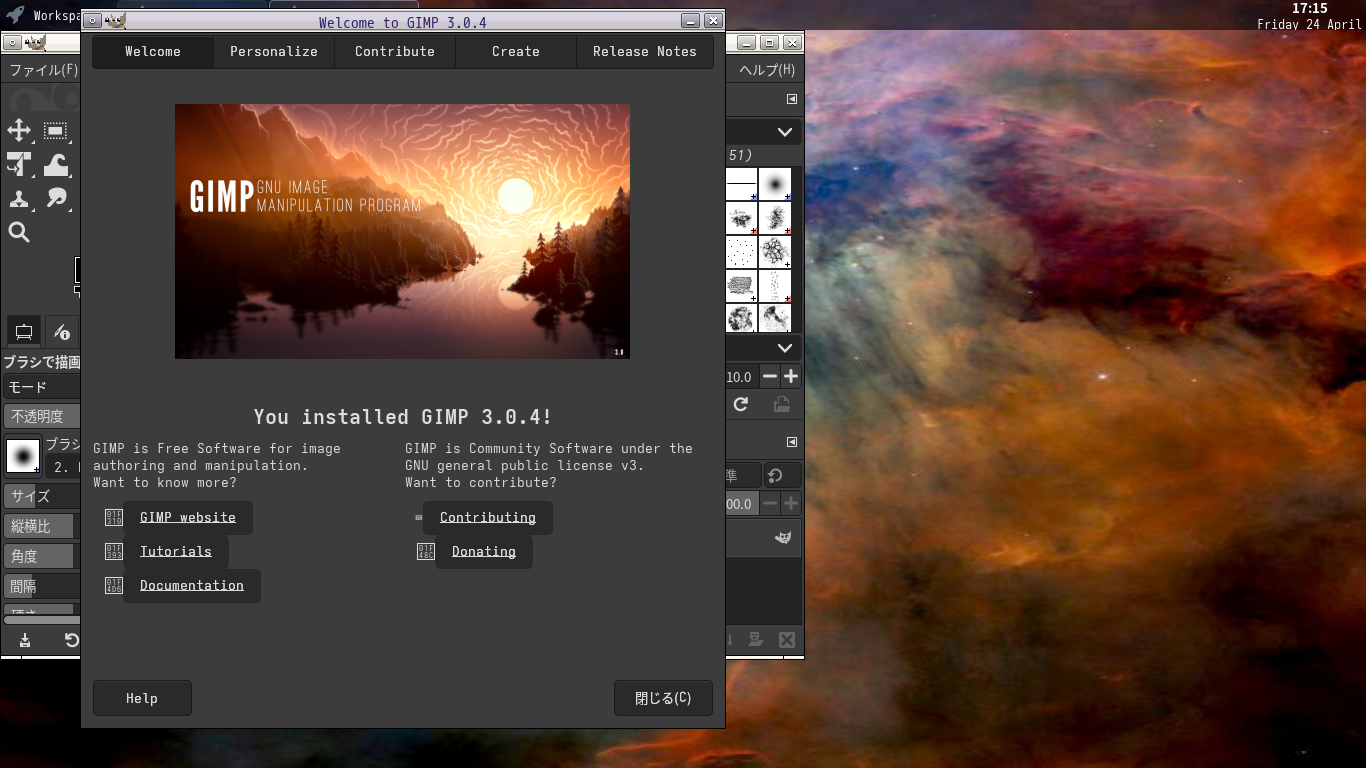The image size is (1366, 768).
Task: Open the ファイル(F) menu in GIMP
Action: click(x=43, y=70)
